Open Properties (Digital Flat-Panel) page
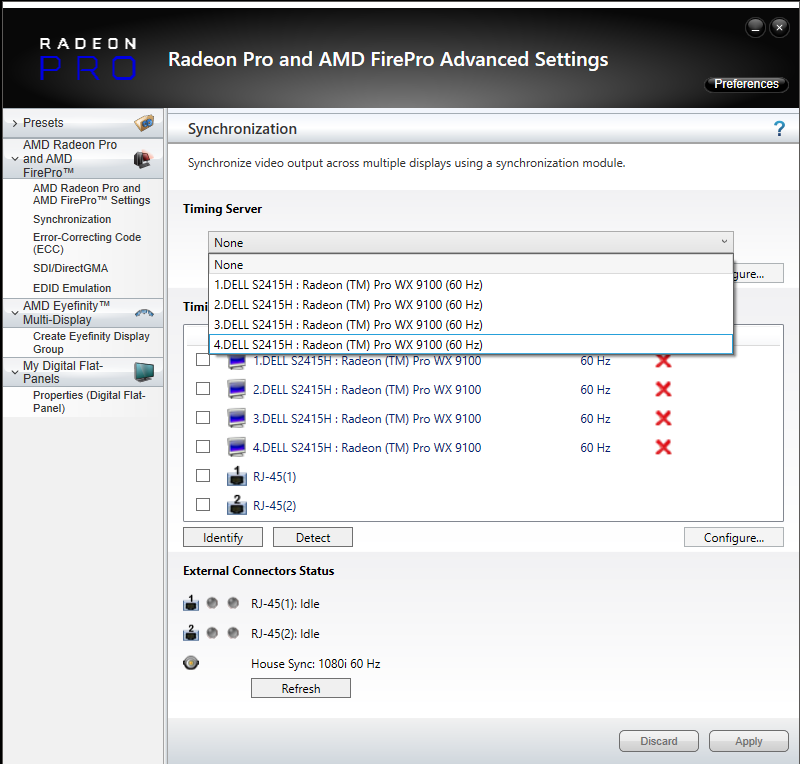The height and width of the screenshot is (764, 800). point(89,402)
